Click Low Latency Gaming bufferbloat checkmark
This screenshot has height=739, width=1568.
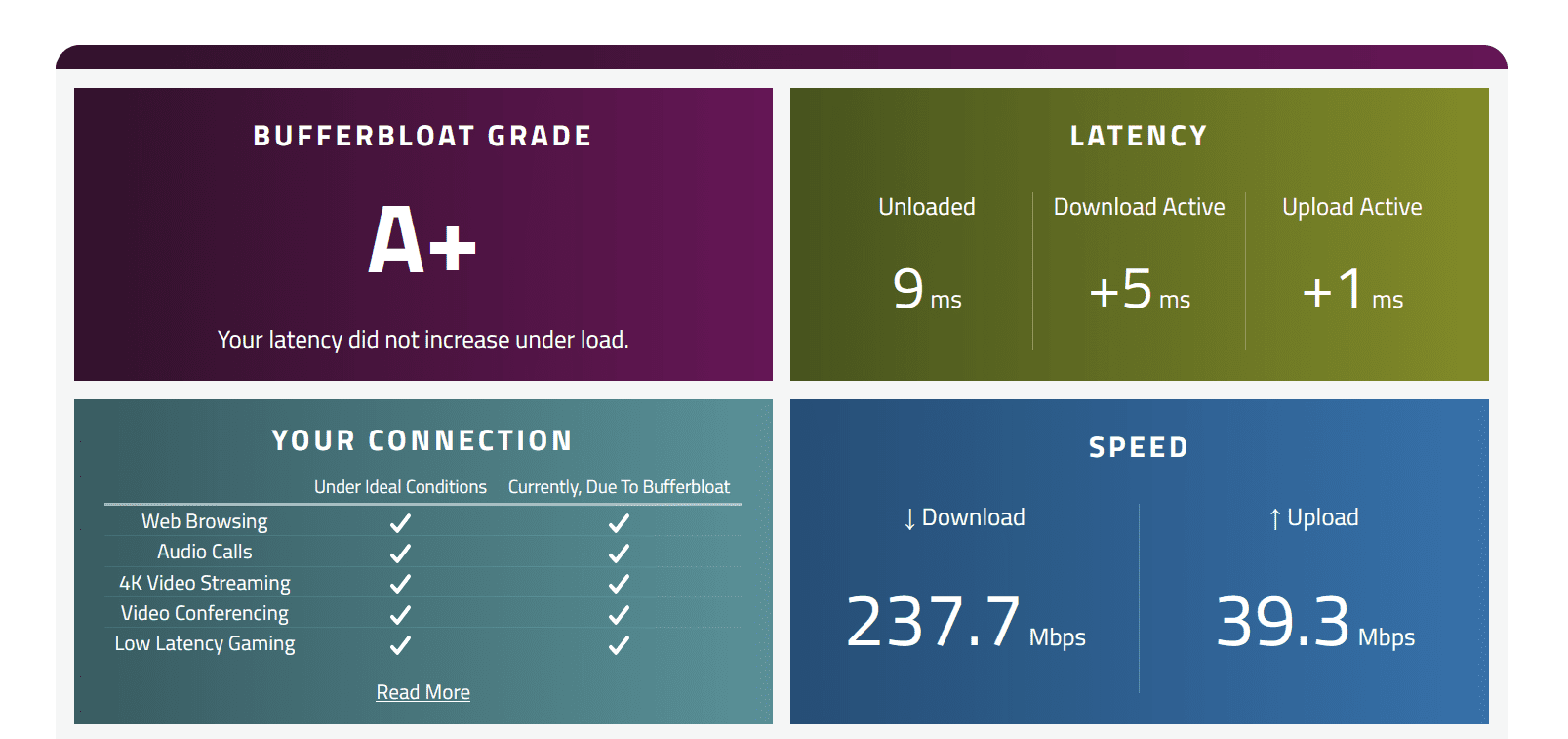(x=619, y=645)
